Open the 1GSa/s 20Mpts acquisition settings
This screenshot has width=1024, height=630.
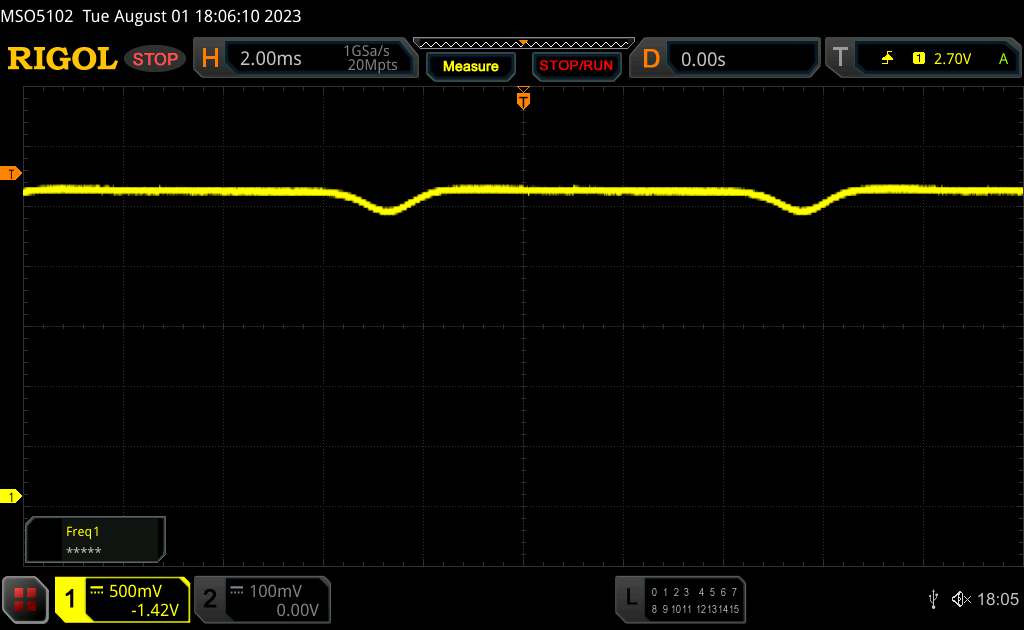click(370, 59)
